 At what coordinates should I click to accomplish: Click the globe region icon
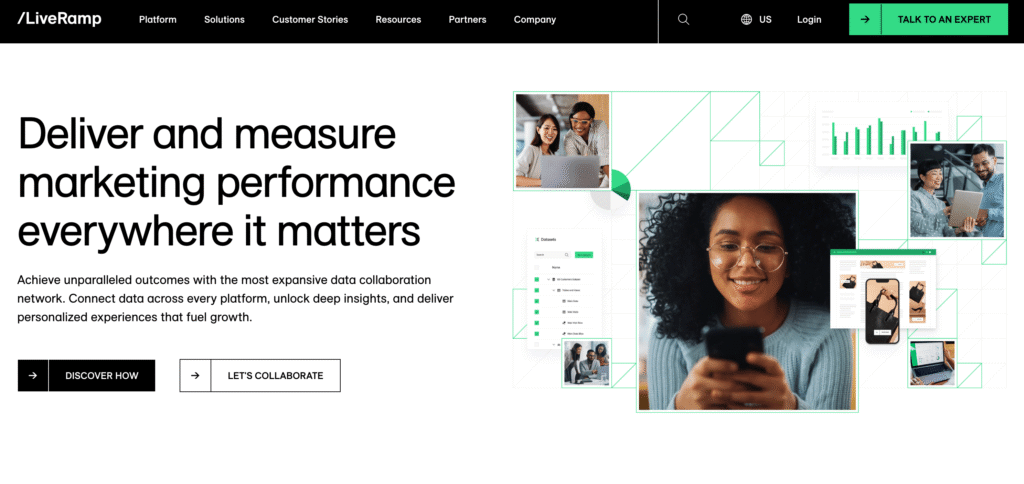(x=746, y=20)
